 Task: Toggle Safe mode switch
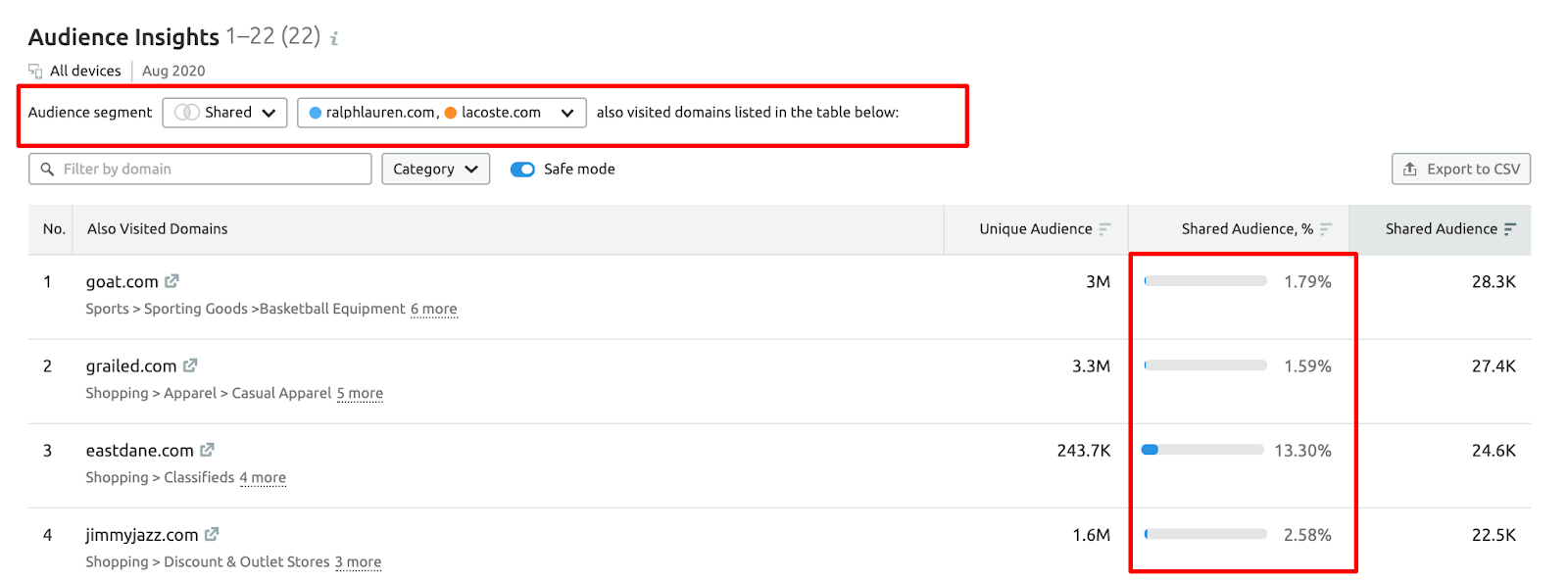coord(522,170)
